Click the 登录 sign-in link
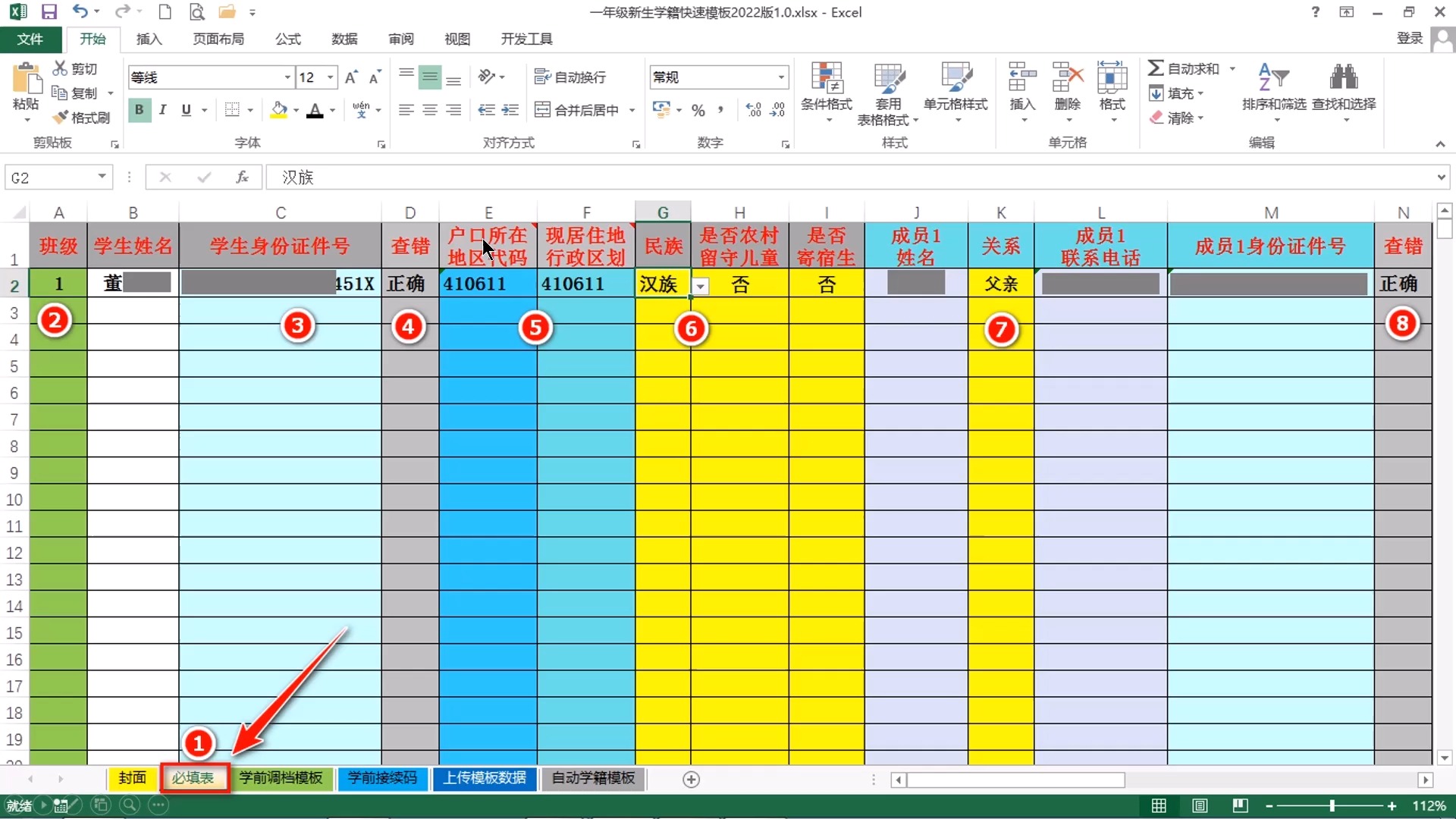1456x819 pixels. (1410, 39)
